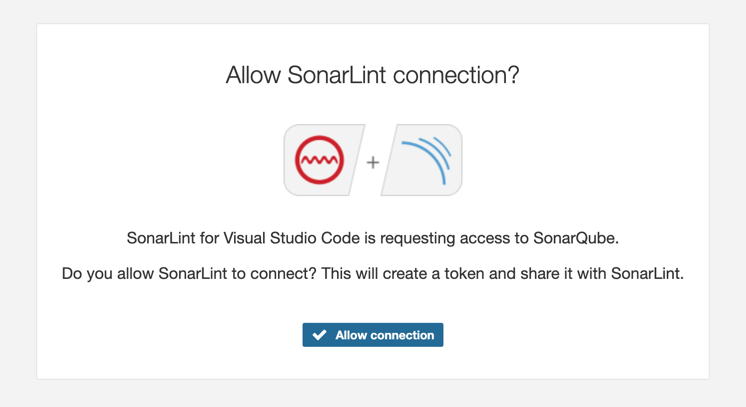Click the word 'SonarLint' in the heading
Viewport: 746px width, 407px height.
(336, 75)
